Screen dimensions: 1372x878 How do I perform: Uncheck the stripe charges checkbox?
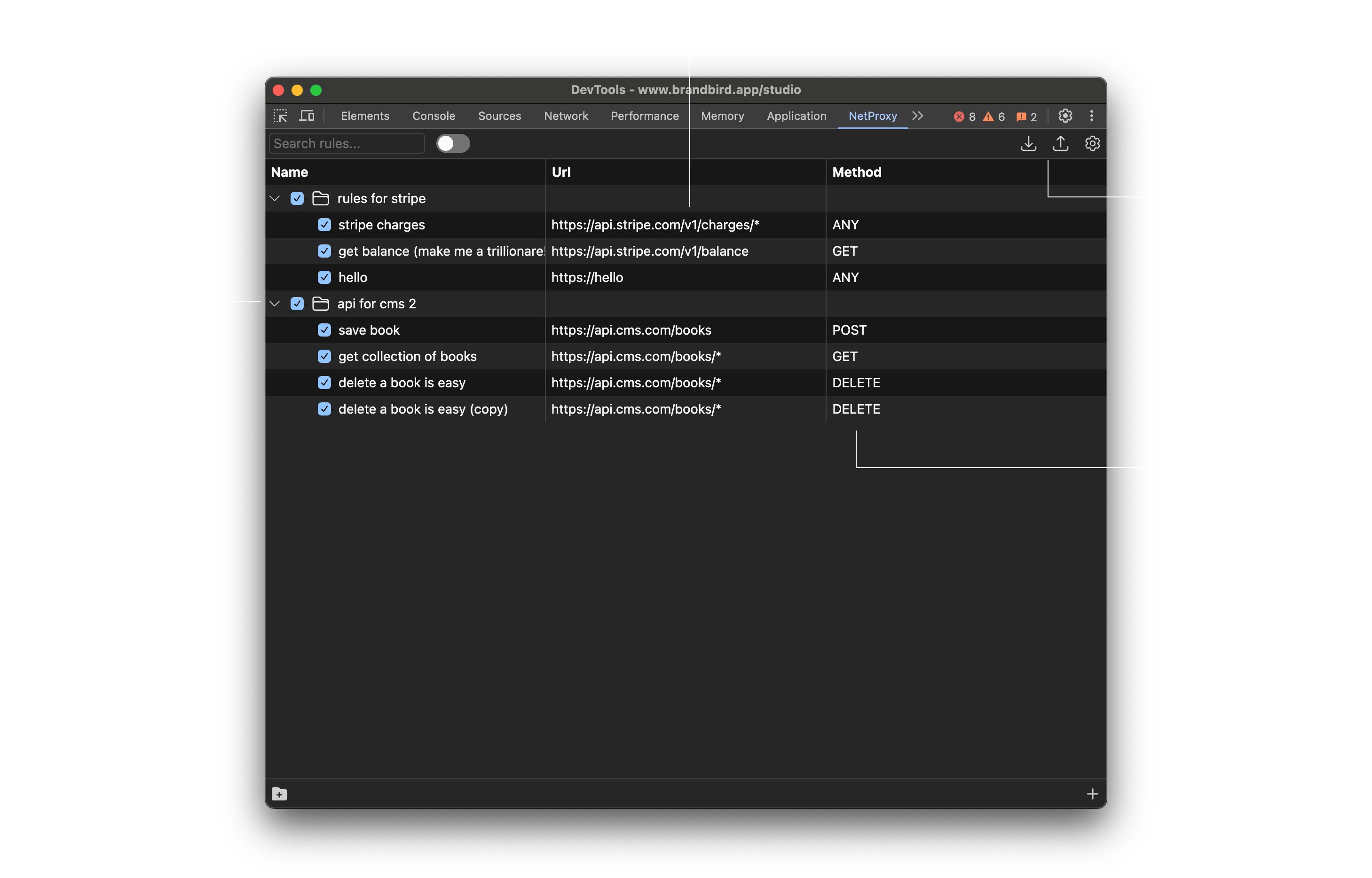pos(324,225)
